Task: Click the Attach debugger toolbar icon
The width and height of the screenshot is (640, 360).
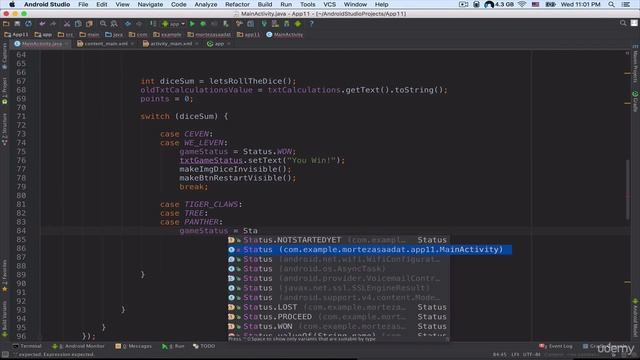Action: (x=225, y=24)
